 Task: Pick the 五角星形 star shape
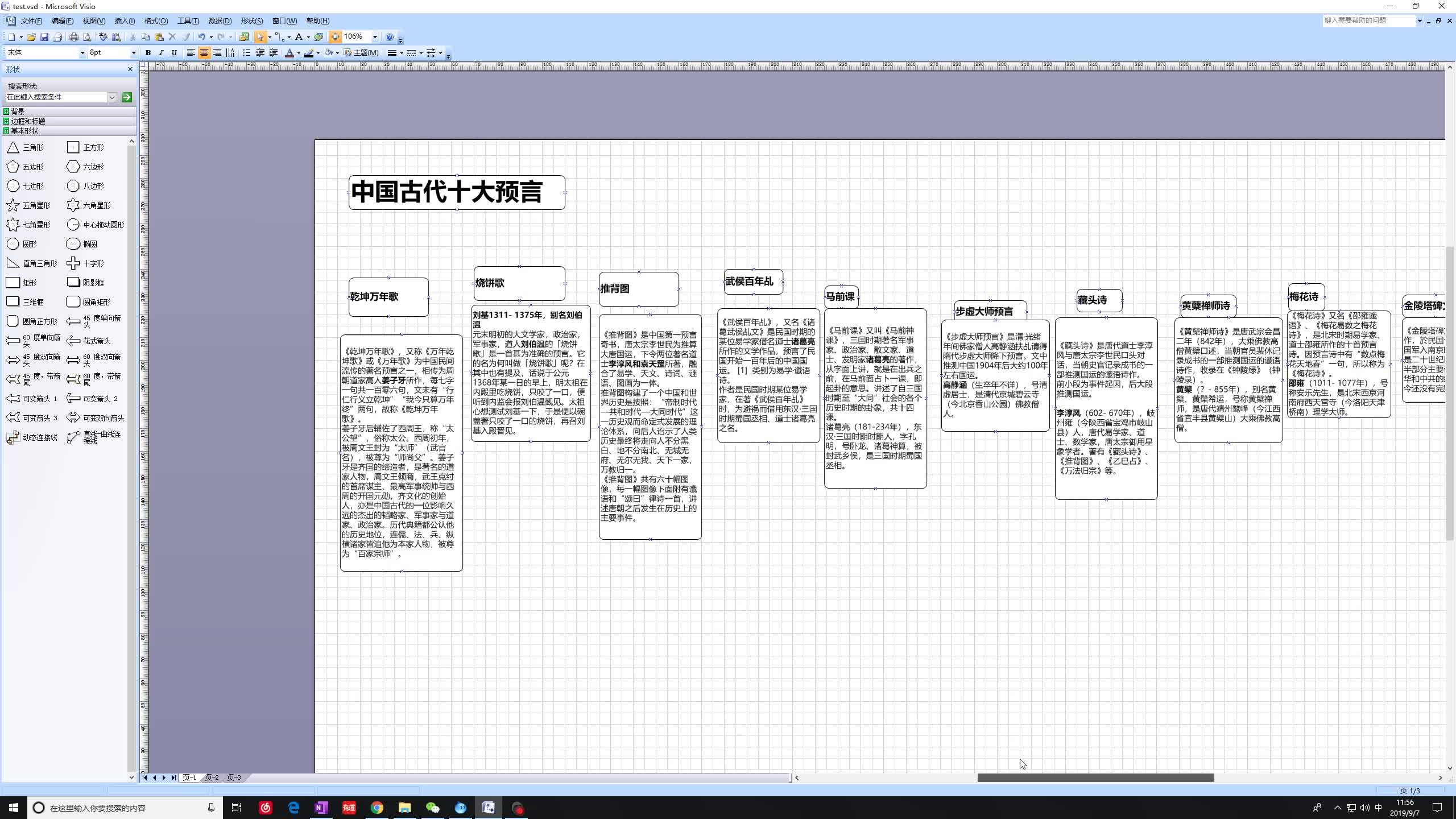pyautogui.click(x=28, y=205)
